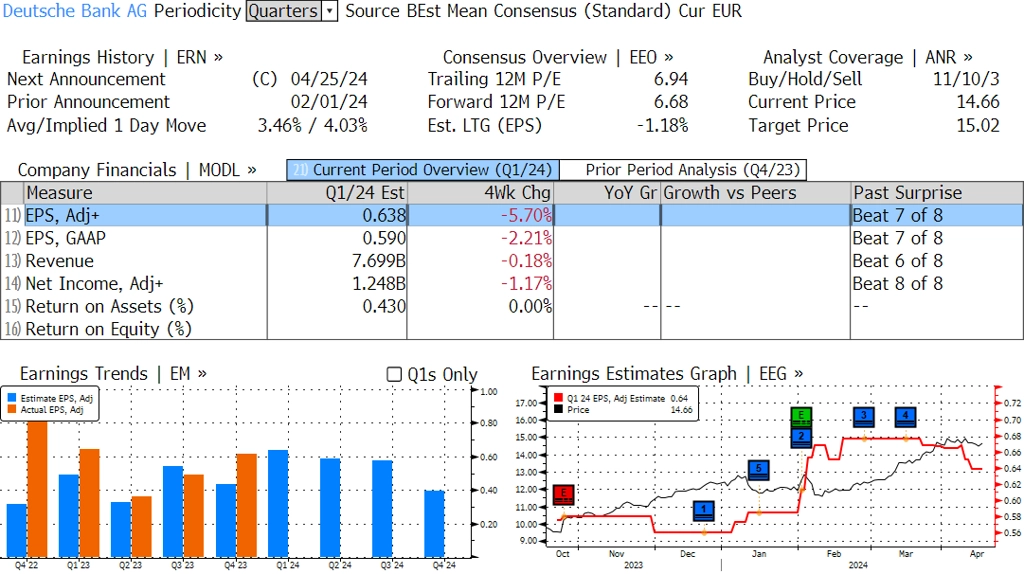Click blue marker 4 on estimates graph

(x=906, y=417)
